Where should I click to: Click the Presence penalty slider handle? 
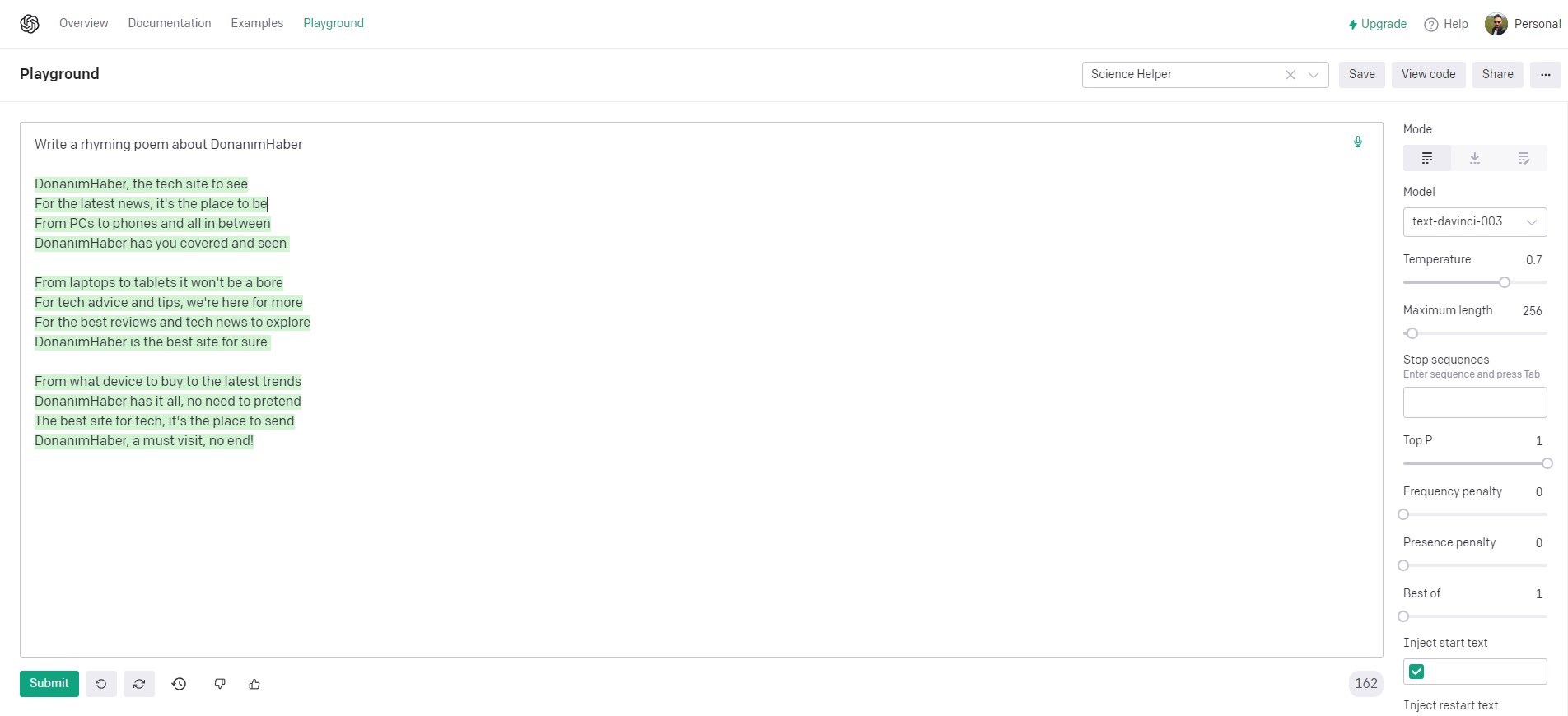(x=1404, y=565)
